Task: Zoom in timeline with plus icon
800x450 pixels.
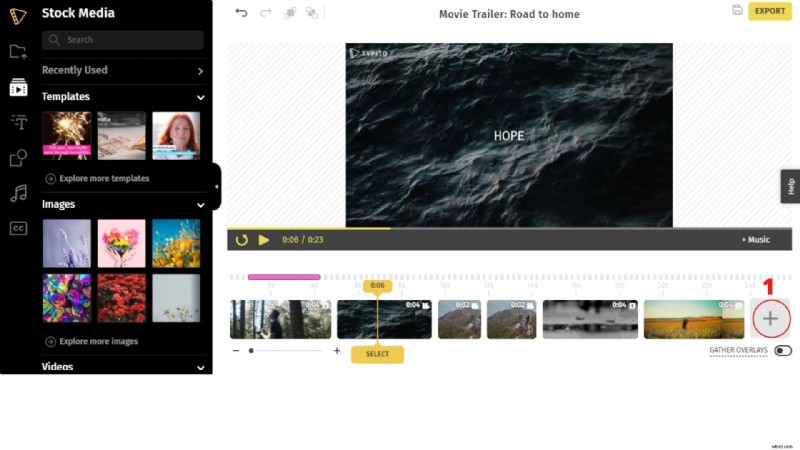Action: [337, 351]
